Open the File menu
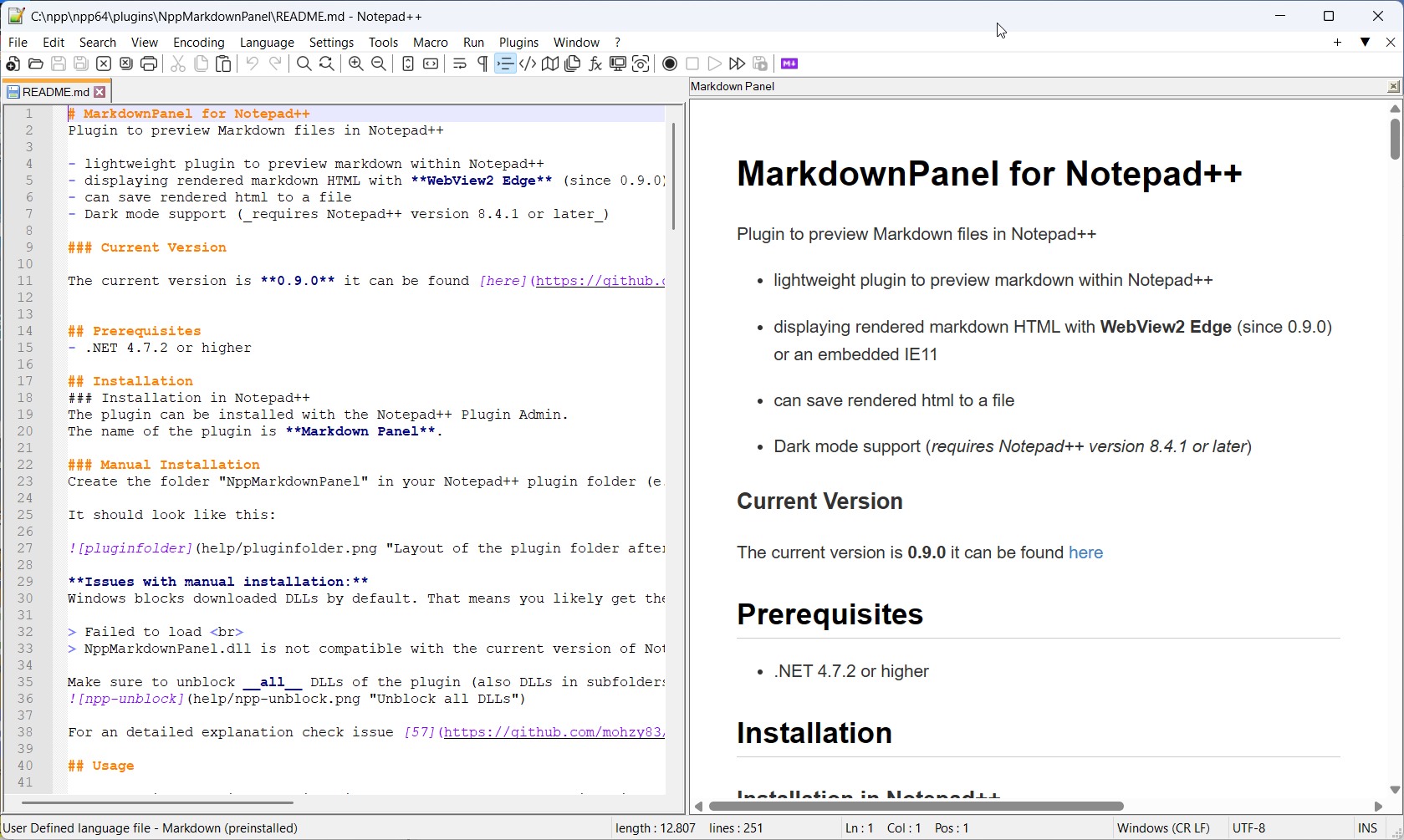 pyautogui.click(x=18, y=42)
